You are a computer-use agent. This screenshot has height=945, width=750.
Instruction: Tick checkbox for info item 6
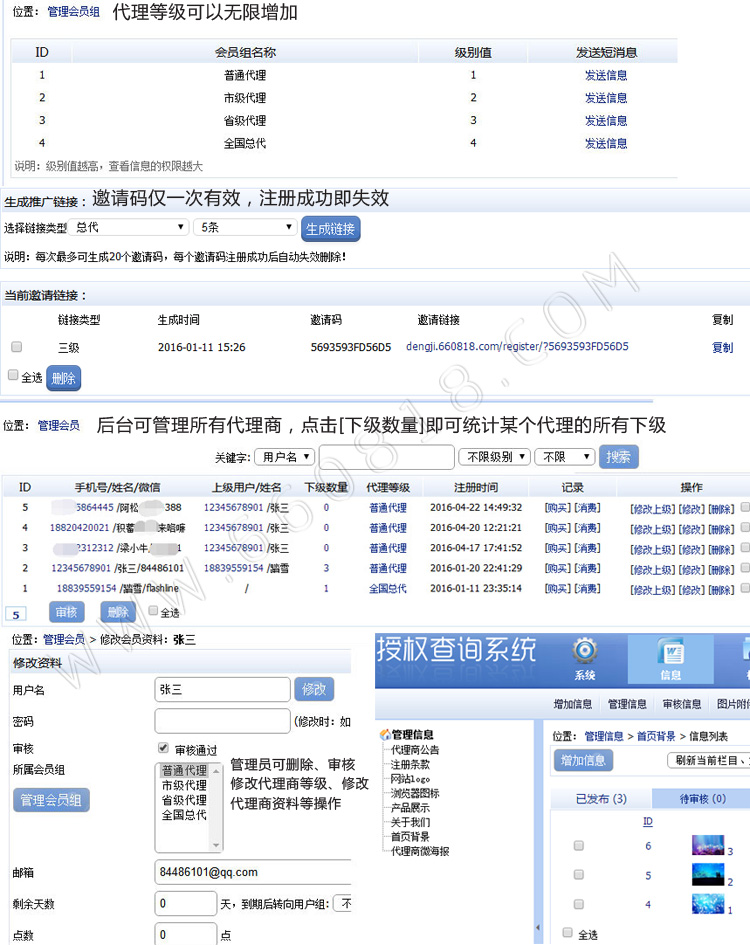[579, 846]
